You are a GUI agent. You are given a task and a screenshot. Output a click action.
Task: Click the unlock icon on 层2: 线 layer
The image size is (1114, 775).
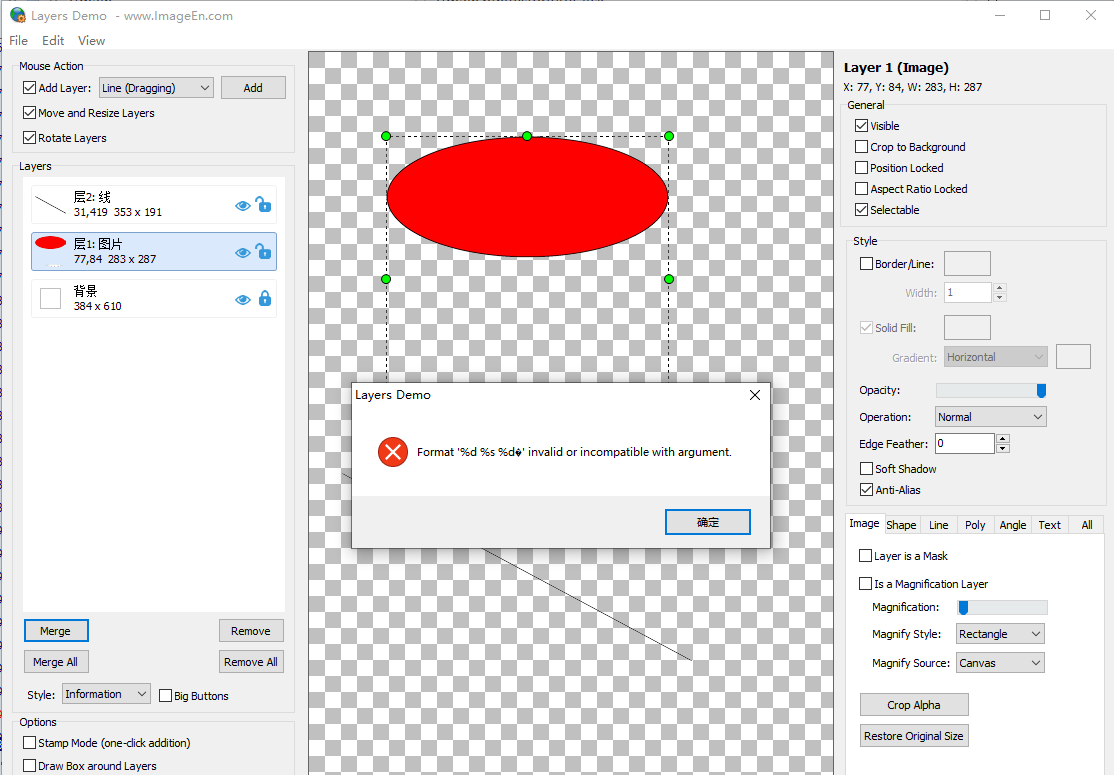coord(264,205)
